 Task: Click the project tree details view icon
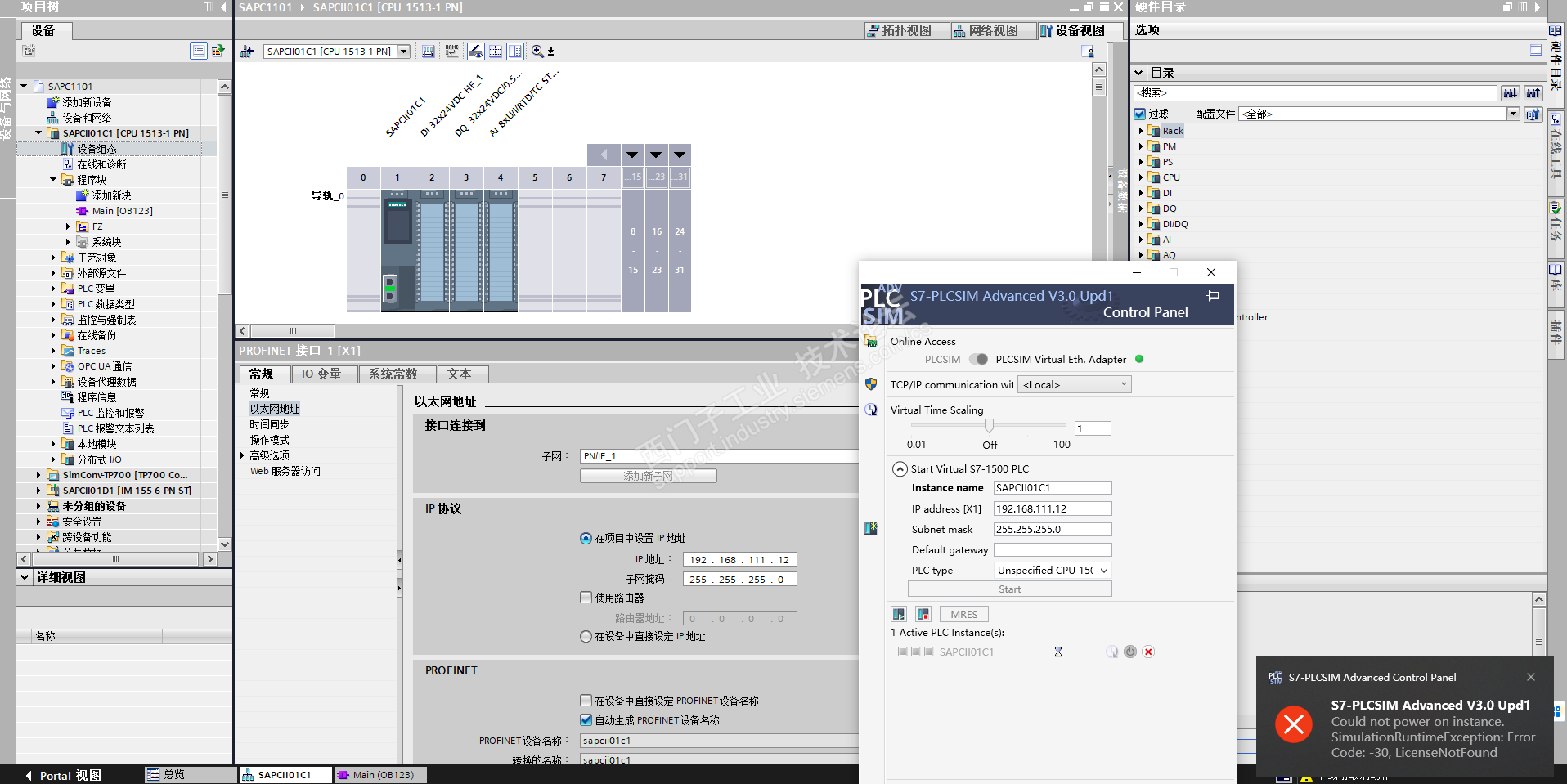(x=199, y=51)
